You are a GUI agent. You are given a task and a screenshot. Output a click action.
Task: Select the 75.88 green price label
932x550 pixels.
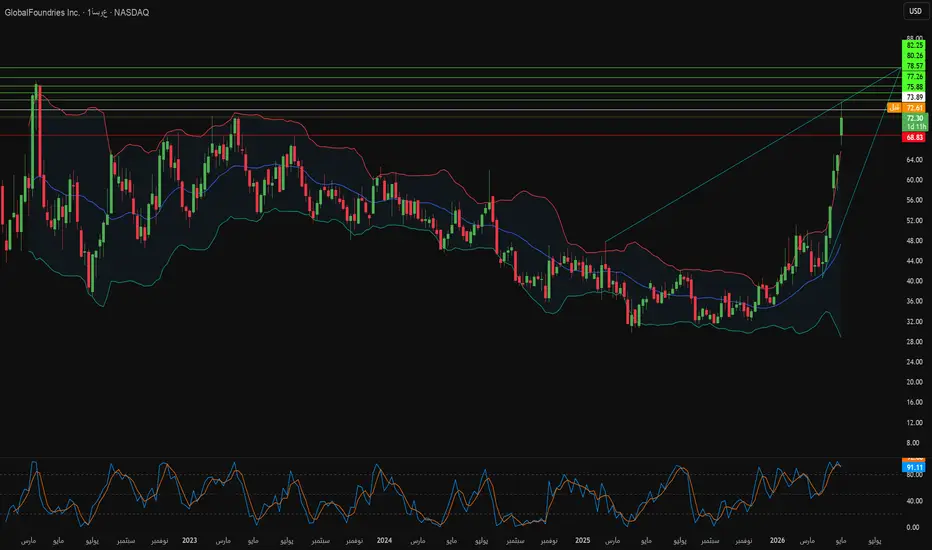tap(914, 87)
